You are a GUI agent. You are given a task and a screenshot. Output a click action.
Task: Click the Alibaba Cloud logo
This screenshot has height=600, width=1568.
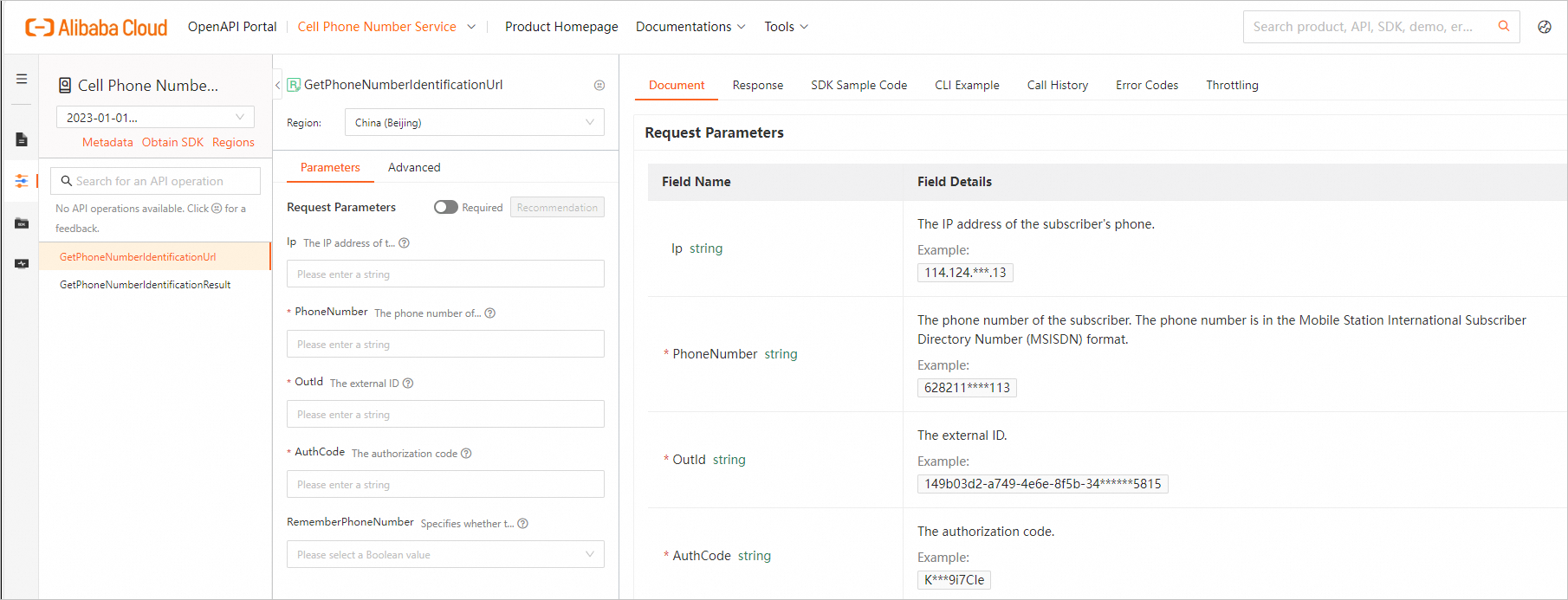coord(96,28)
